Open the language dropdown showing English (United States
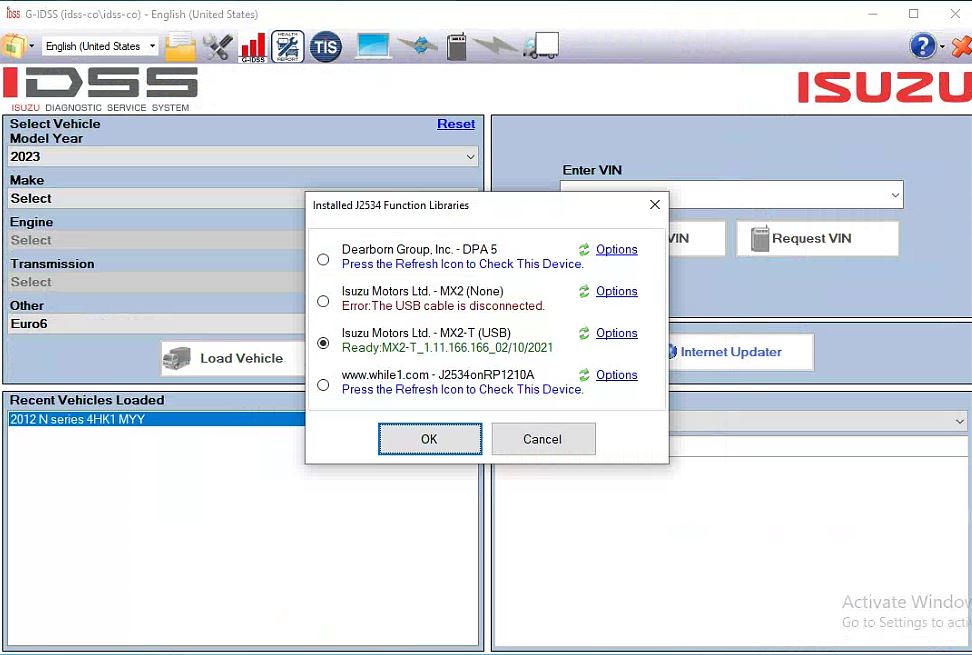 100,46
